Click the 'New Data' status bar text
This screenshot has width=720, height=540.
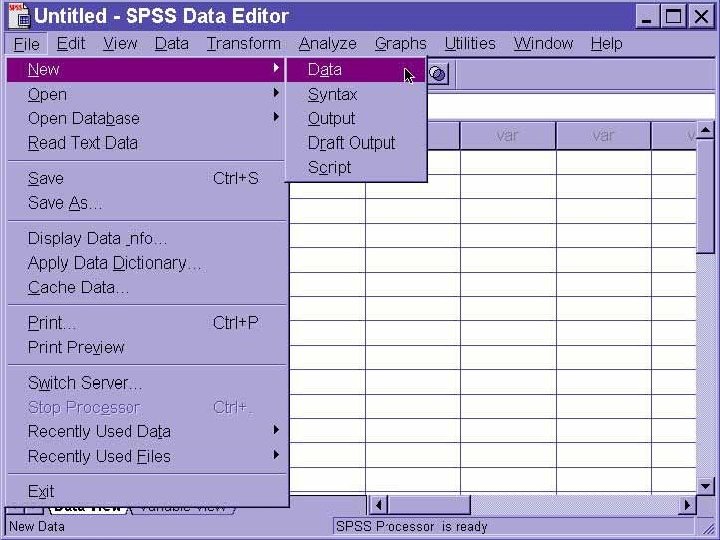pos(37,526)
